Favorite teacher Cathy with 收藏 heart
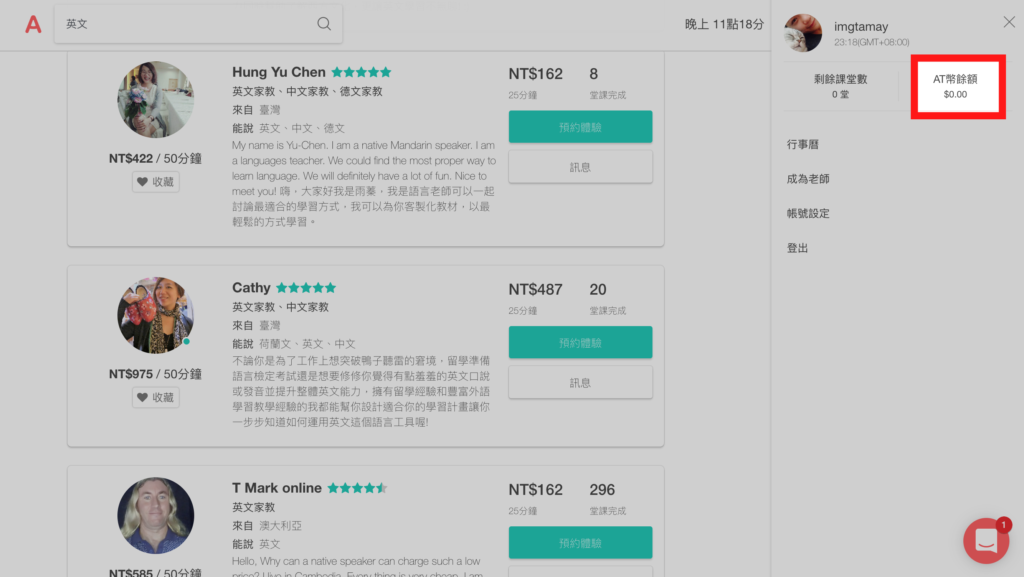The image size is (1024, 577). 155,397
